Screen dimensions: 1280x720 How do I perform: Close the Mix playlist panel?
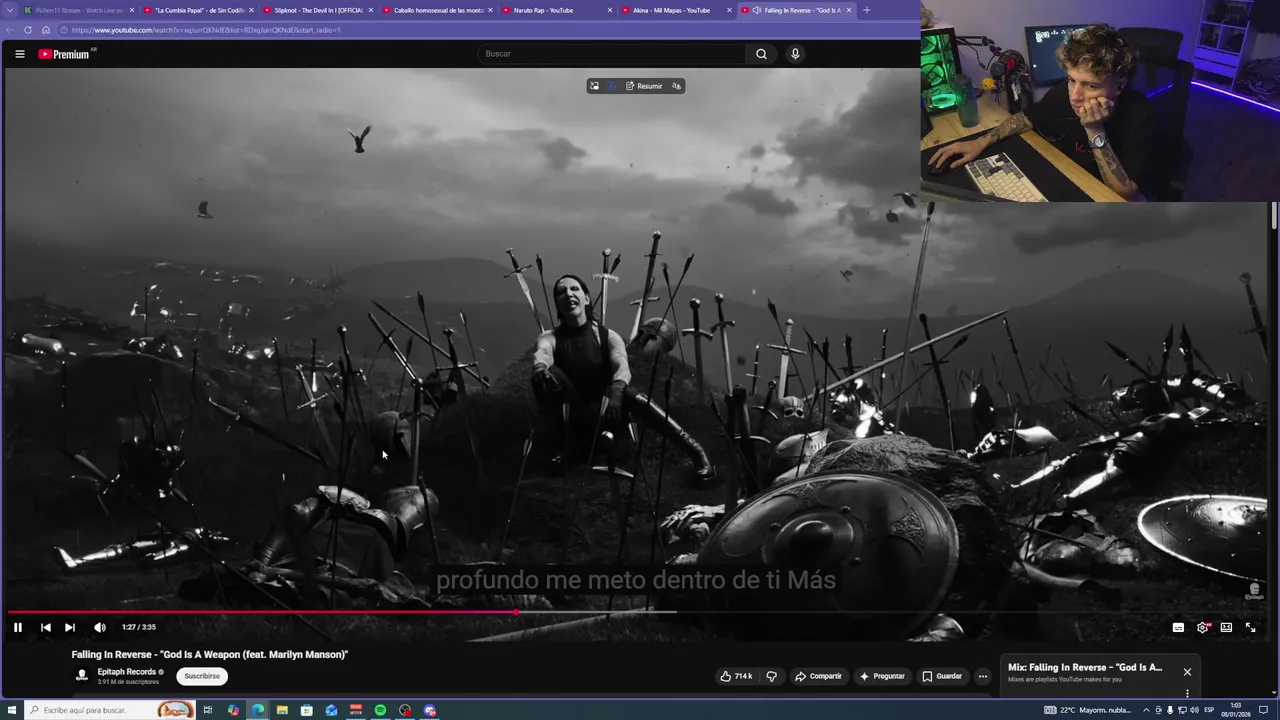tap(1187, 672)
